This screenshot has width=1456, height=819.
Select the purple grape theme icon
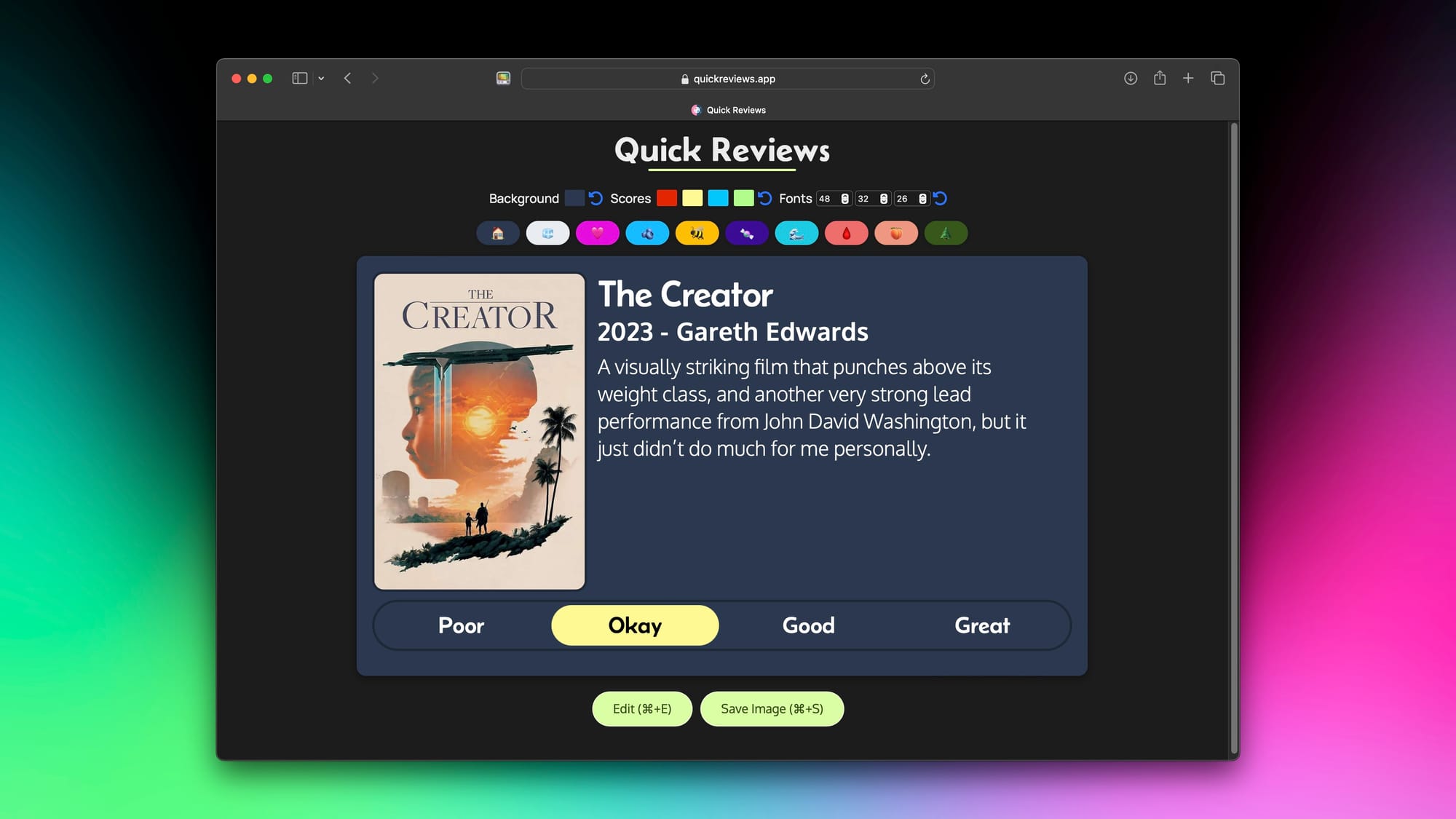[746, 232]
